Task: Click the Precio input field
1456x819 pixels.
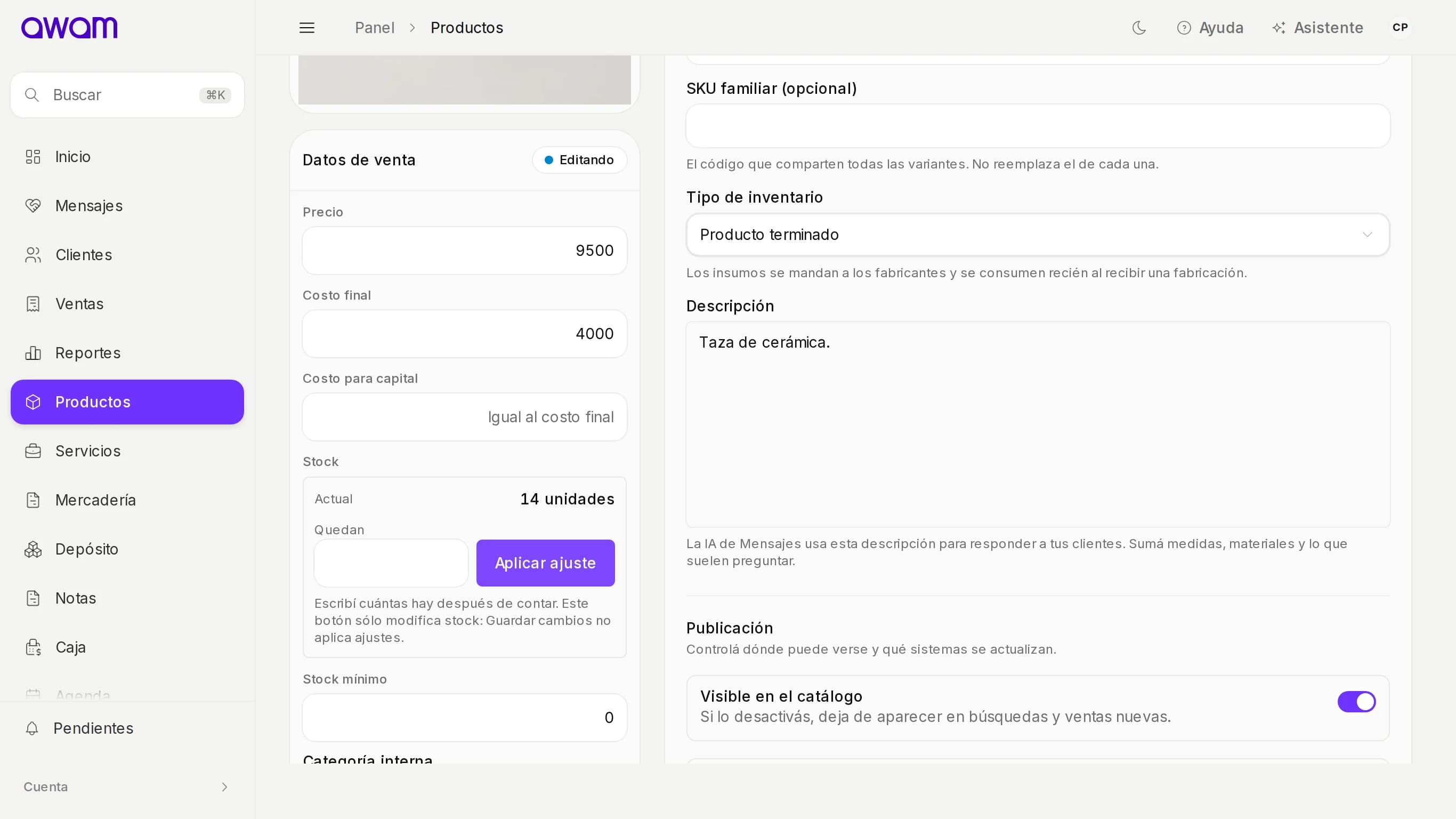Action: pos(465,251)
